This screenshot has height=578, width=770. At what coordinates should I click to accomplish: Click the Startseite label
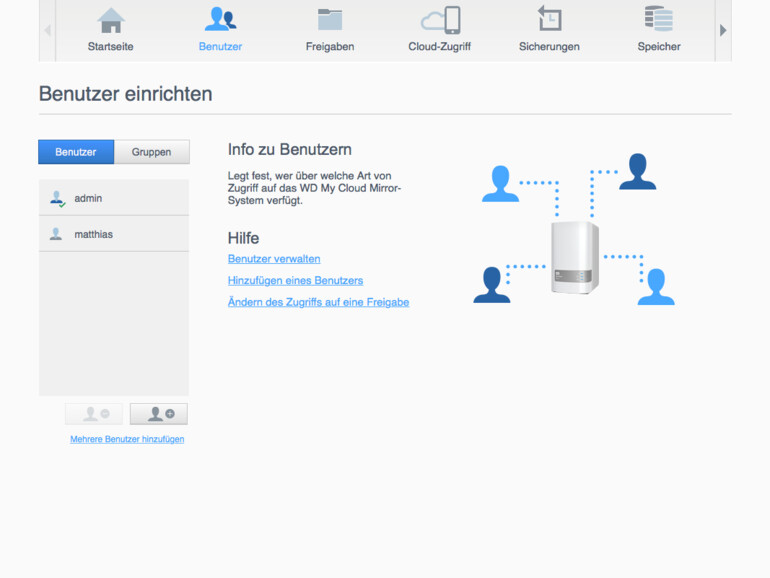pyautogui.click(x=110, y=47)
